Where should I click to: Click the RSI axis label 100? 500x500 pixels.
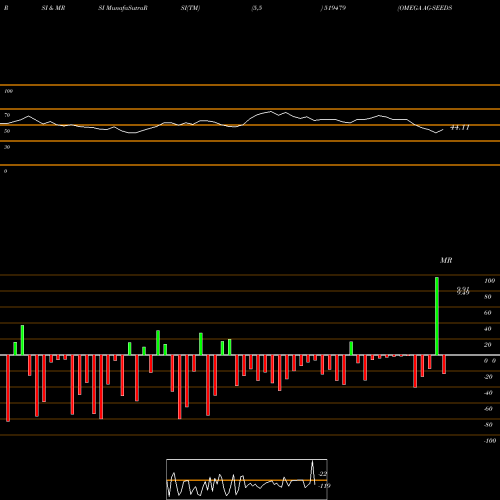[8, 91]
